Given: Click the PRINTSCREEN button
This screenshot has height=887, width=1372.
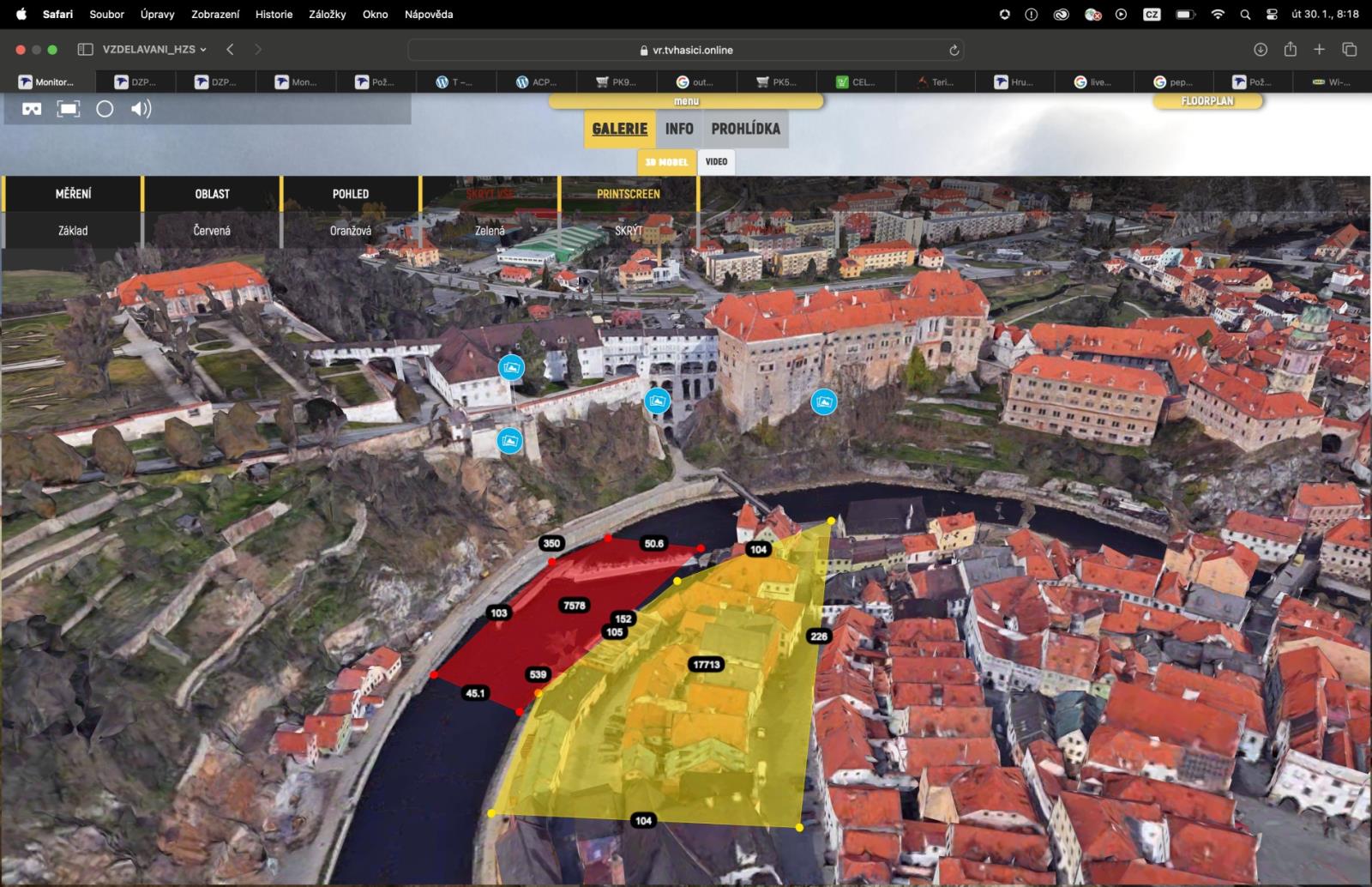Looking at the screenshot, I should [x=628, y=194].
